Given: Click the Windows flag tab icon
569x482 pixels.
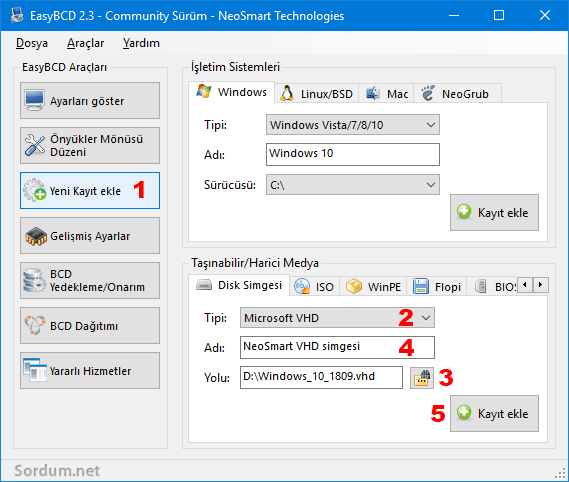Looking at the screenshot, I should 204,91.
